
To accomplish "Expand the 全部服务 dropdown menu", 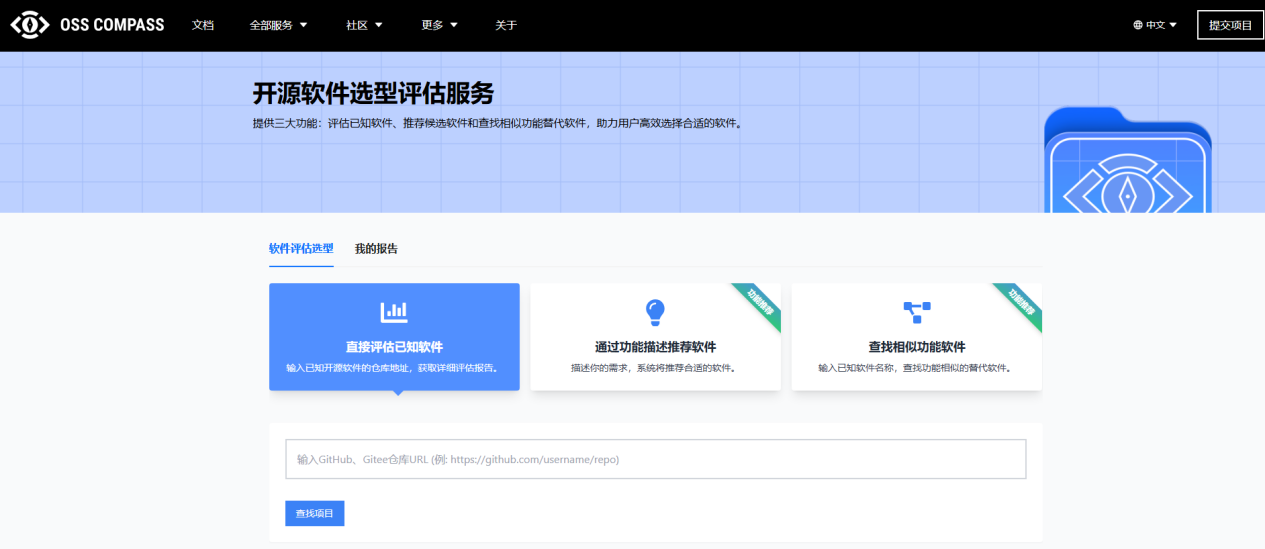I will pos(278,25).
